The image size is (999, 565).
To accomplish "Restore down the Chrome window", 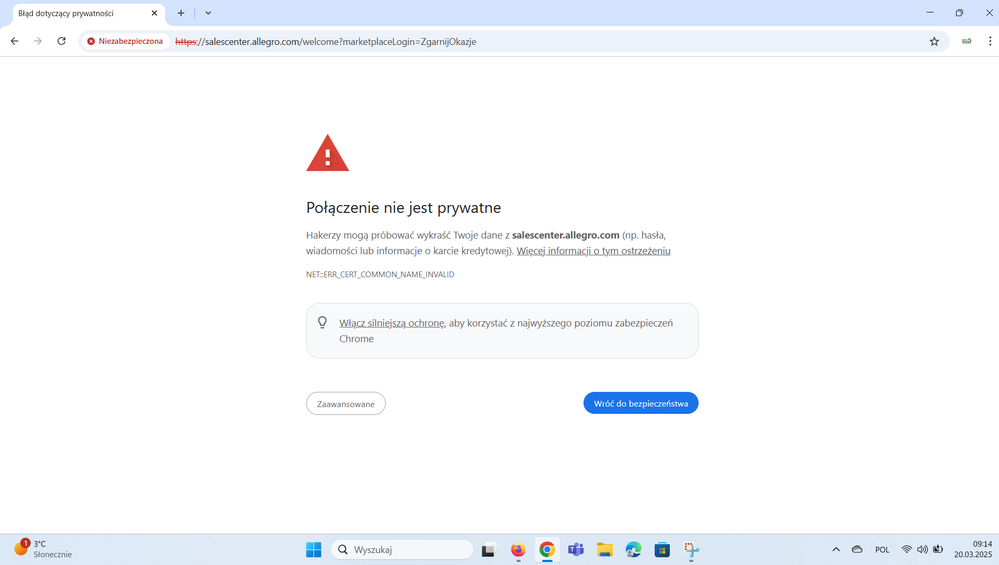I will pyautogui.click(x=959, y=13).
